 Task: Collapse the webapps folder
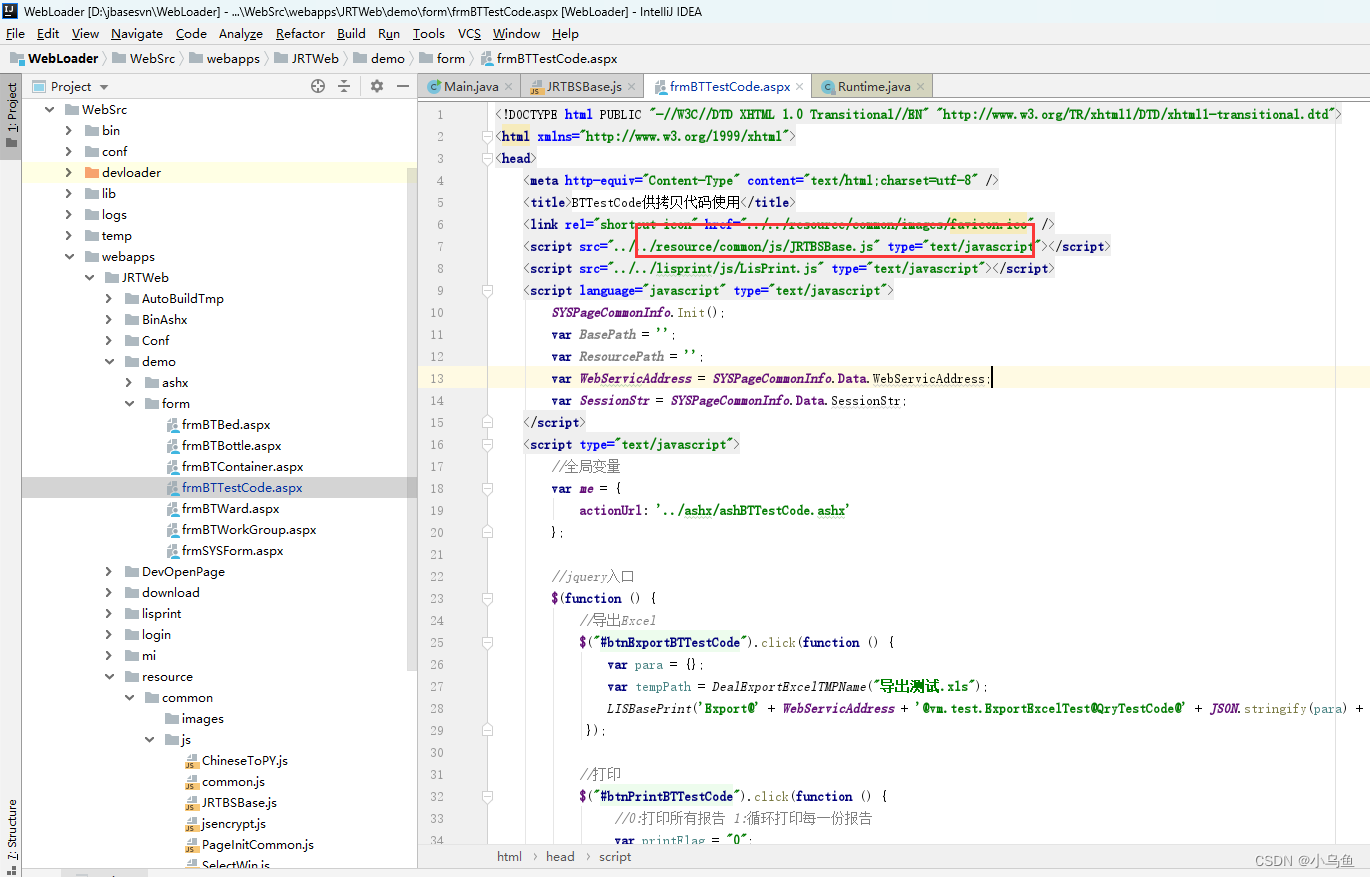point(68,256)
